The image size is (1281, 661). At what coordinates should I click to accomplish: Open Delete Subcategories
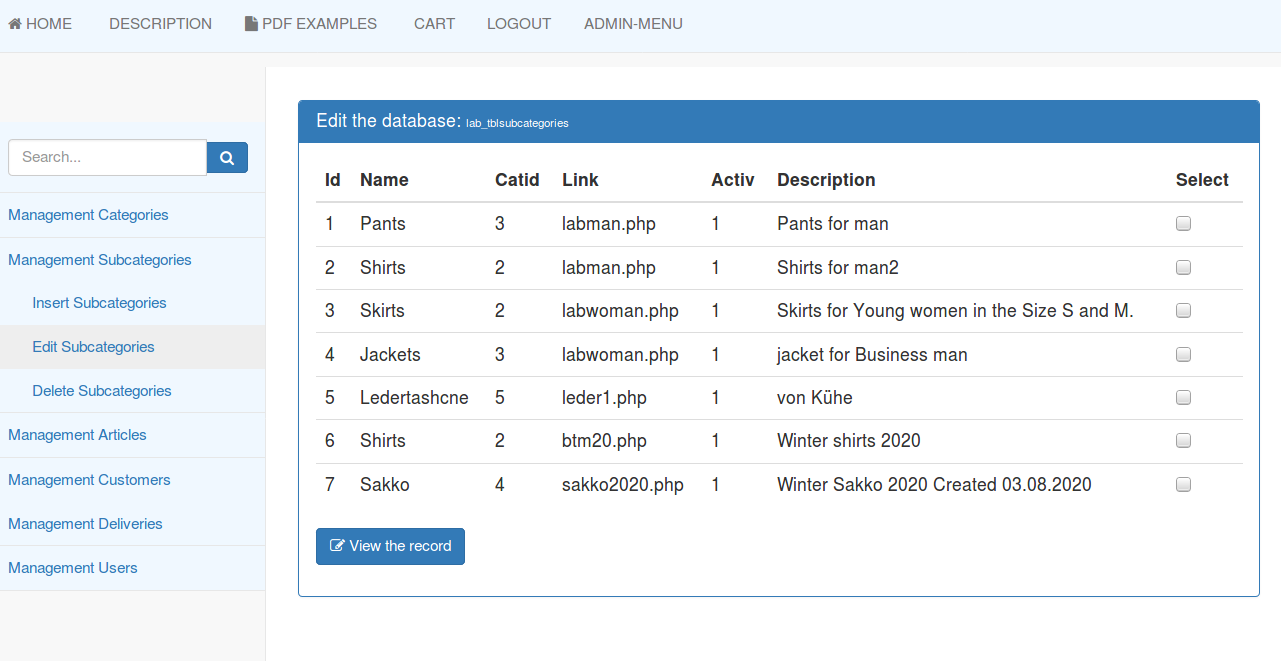[102, 391]
